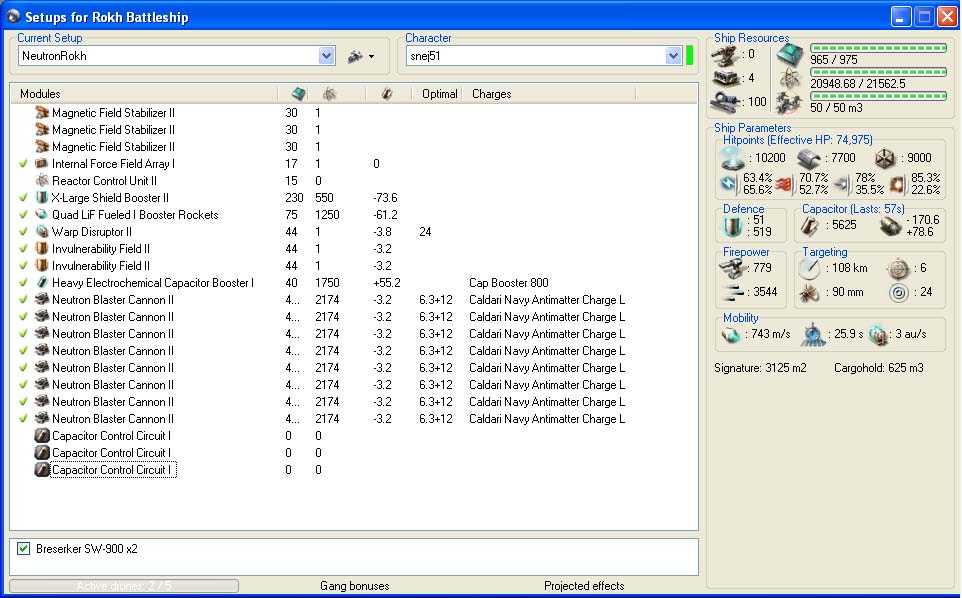Click the volley damage icon showing 3544

tap(733, 293)
